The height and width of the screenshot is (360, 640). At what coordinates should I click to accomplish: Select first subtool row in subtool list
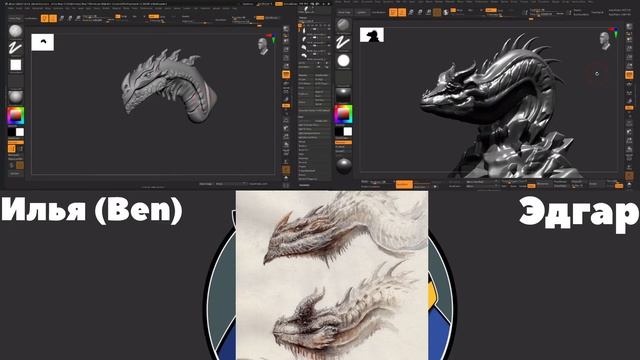[314, 31]
